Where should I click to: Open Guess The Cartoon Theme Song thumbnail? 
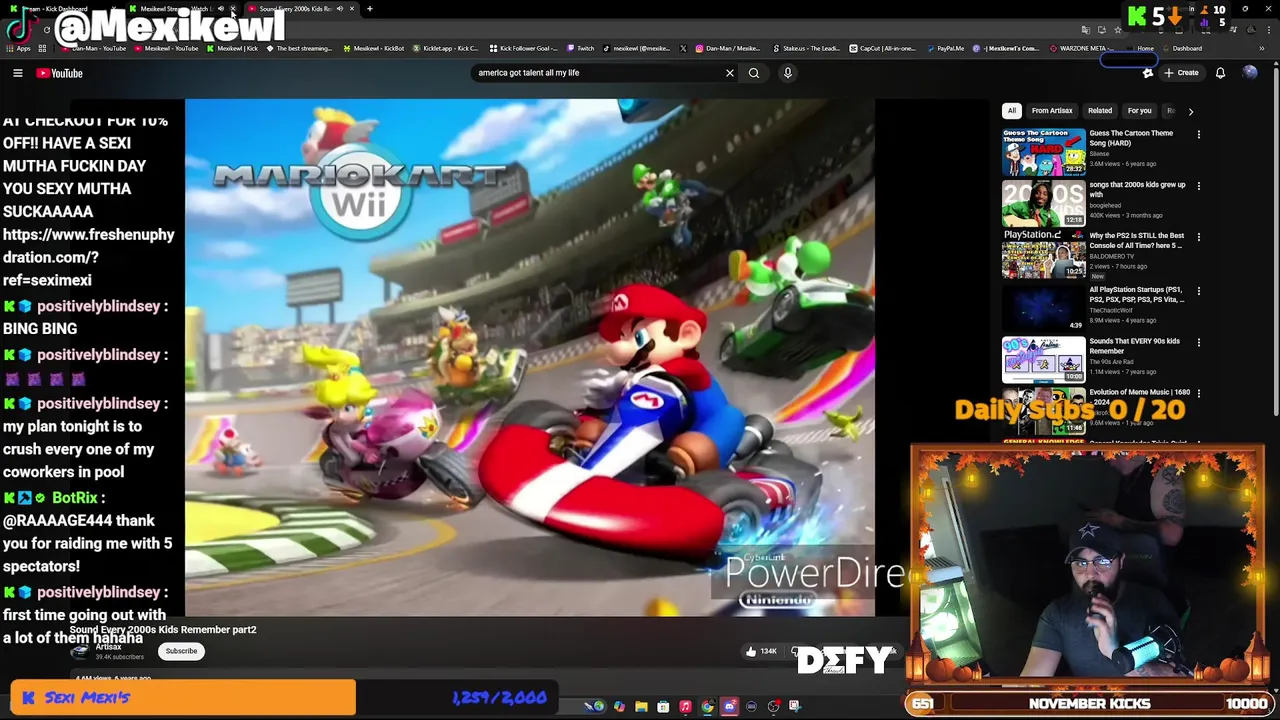[1044, 152]
